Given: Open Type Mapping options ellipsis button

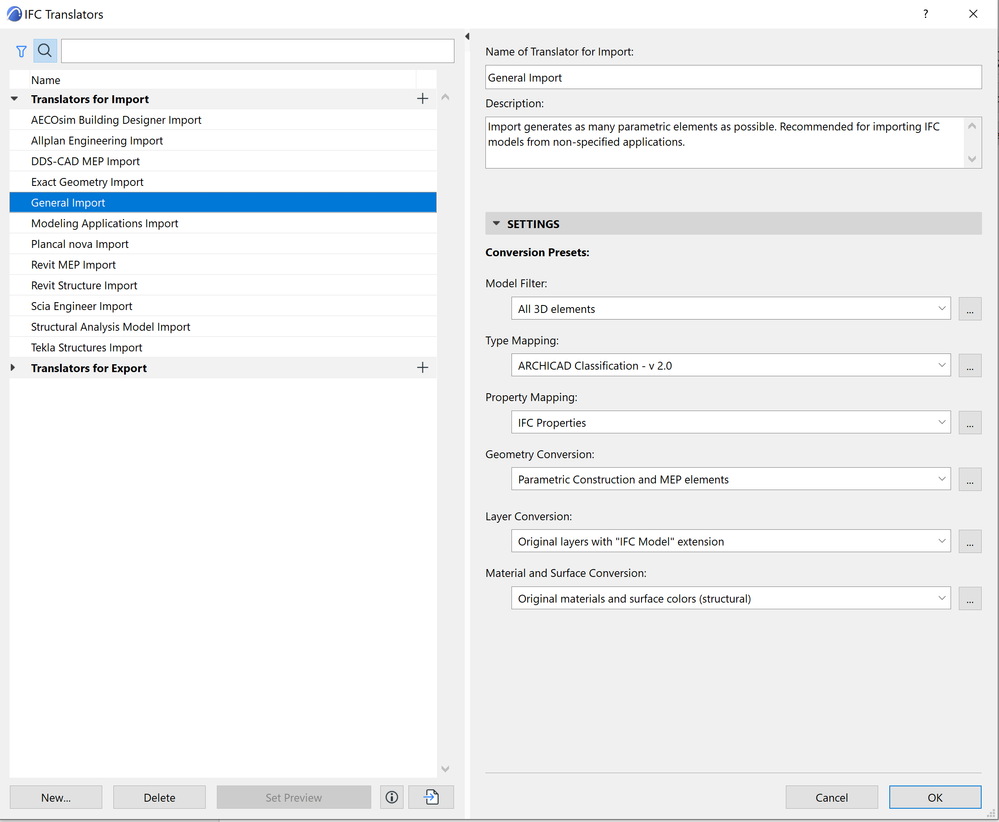Looking at the screenshot, I should pos(970,366).
